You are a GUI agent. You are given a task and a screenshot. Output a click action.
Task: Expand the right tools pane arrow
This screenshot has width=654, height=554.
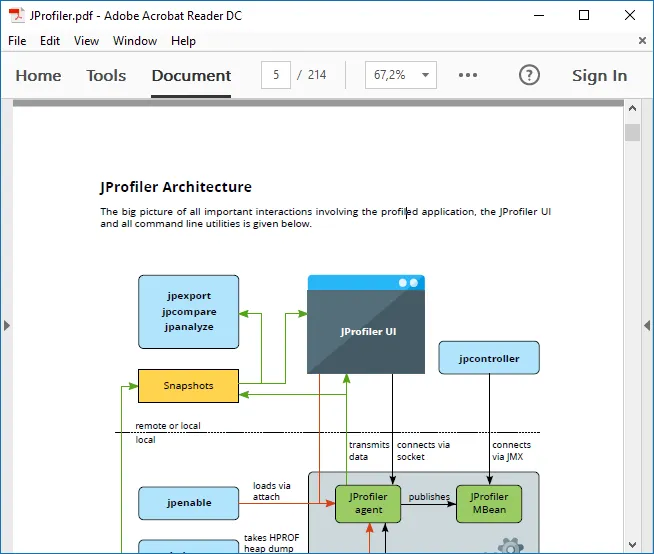pyautogui.click(x=647, y=325)
